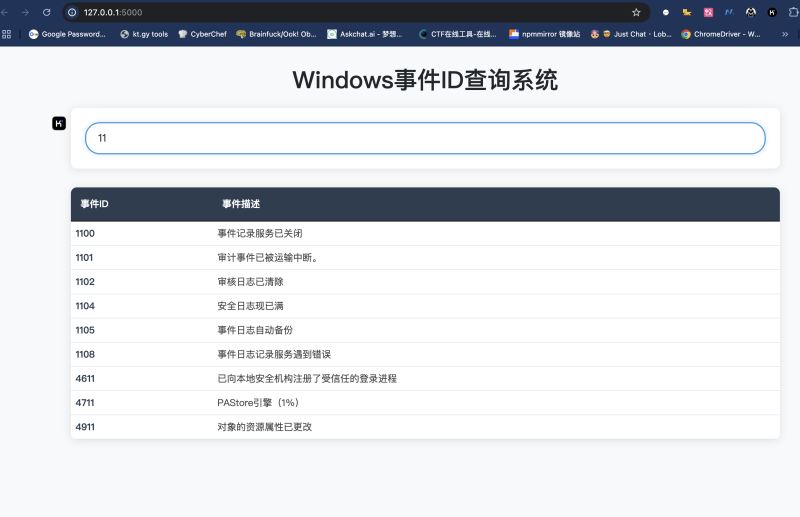Viewport: 800px width, 517px height.
Task: Click the pink extension icon in toolbar
Action: (x=708, y=12)
